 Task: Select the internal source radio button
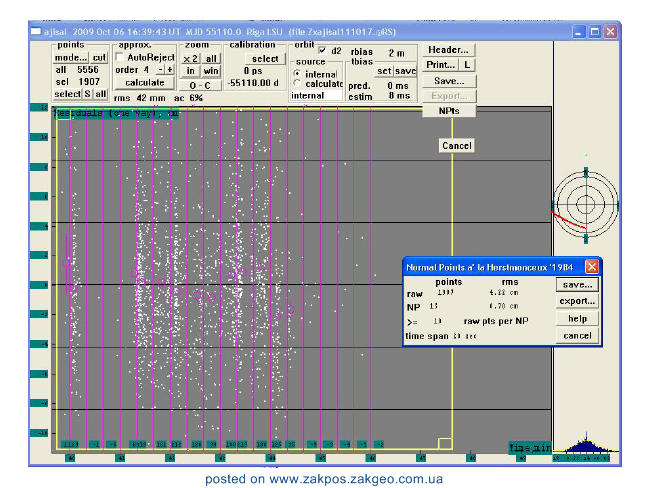[297, 74]
